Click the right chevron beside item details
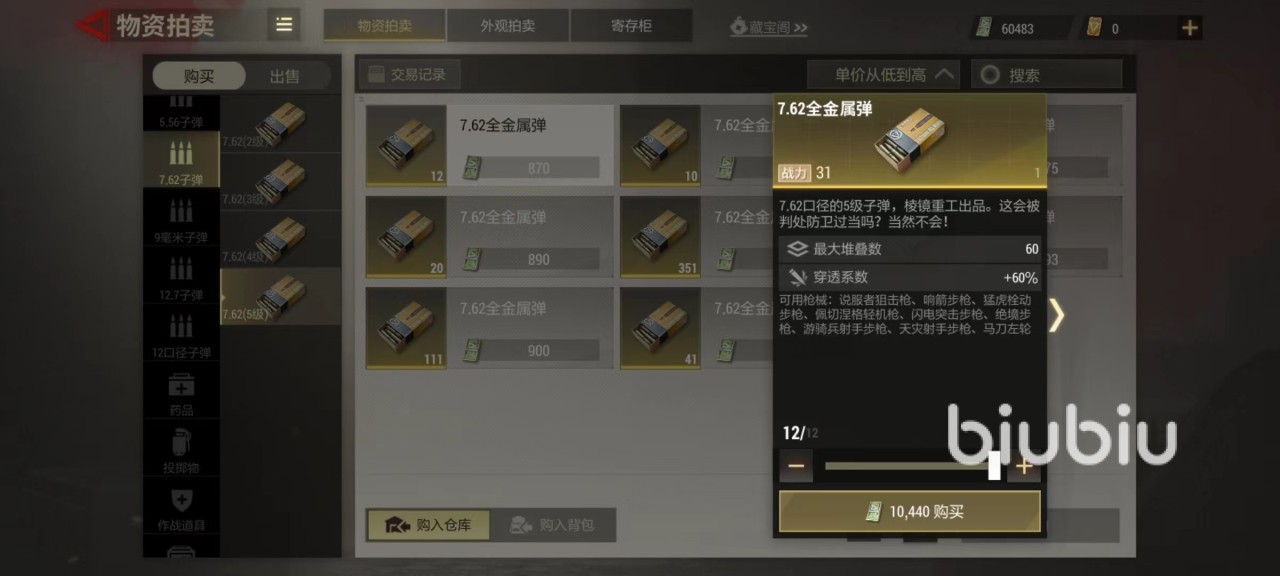Image resolution: width=1280 pixels, height=576 pixels. (1057, 315)
